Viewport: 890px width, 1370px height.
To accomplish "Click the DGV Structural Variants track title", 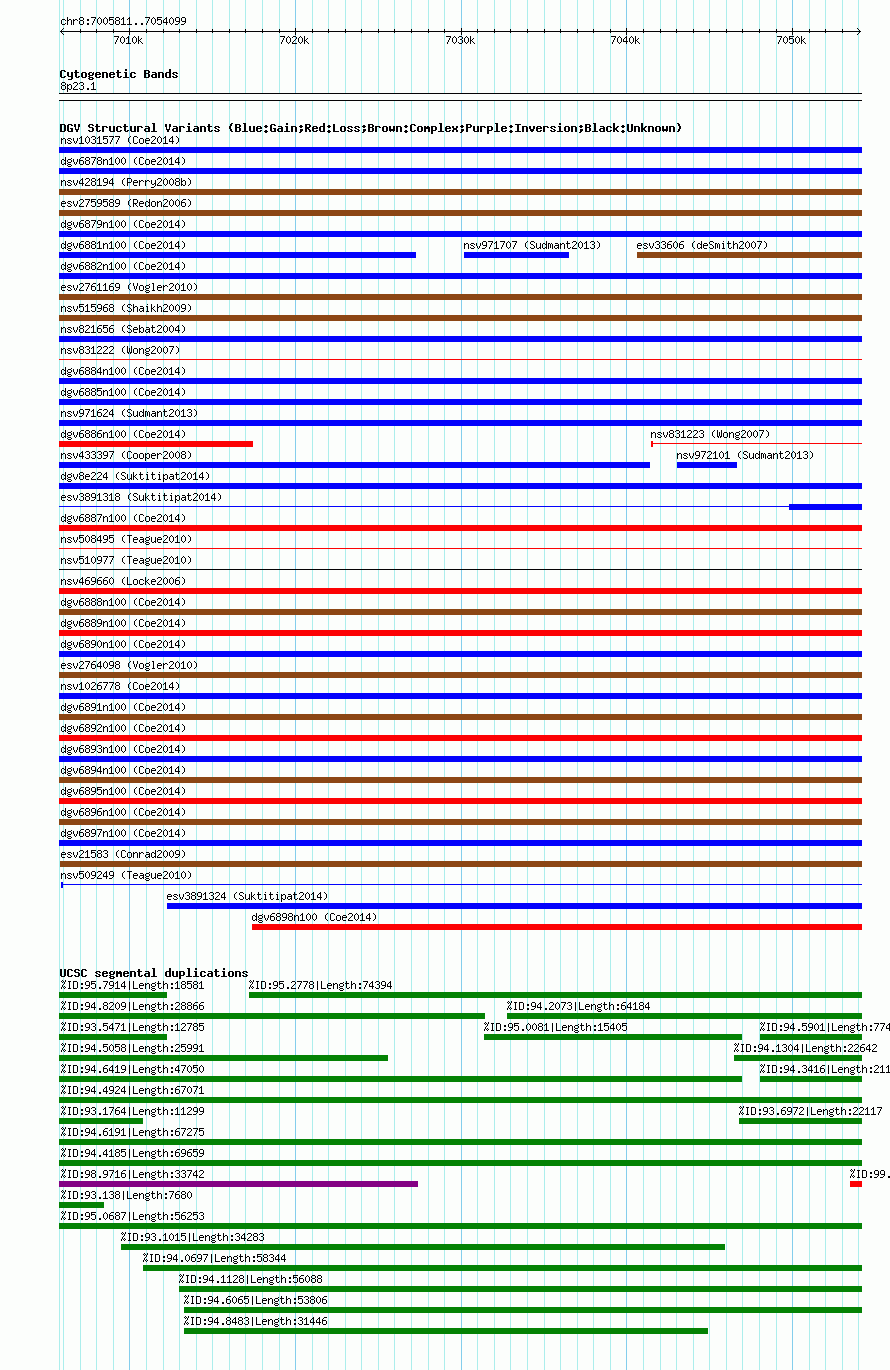I will click(370, 128).
